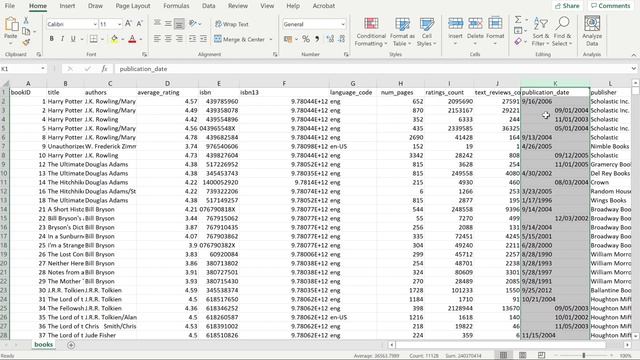This screenshot has height=360, width=640.
Task: Switch to the Review tab
Action: [x=238, y=6]
